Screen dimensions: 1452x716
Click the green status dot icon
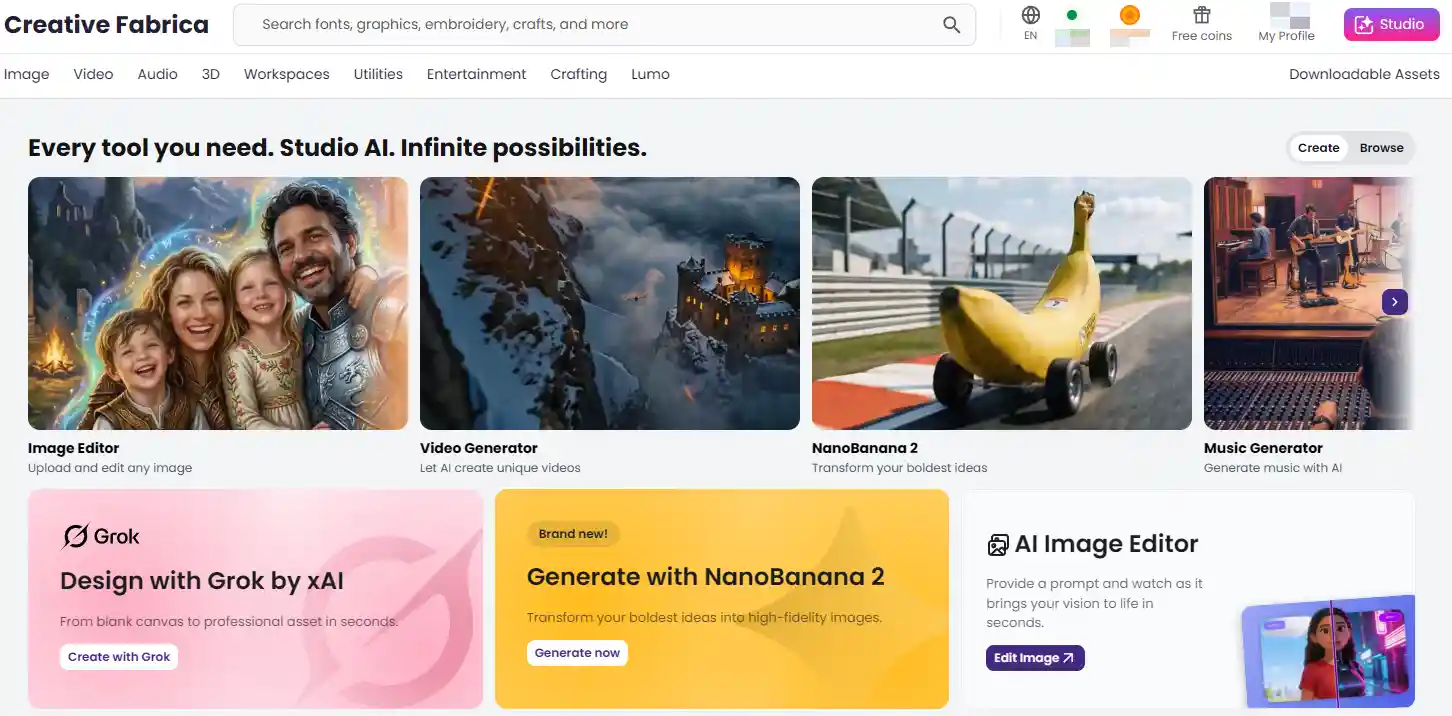tap(1072, 15)
